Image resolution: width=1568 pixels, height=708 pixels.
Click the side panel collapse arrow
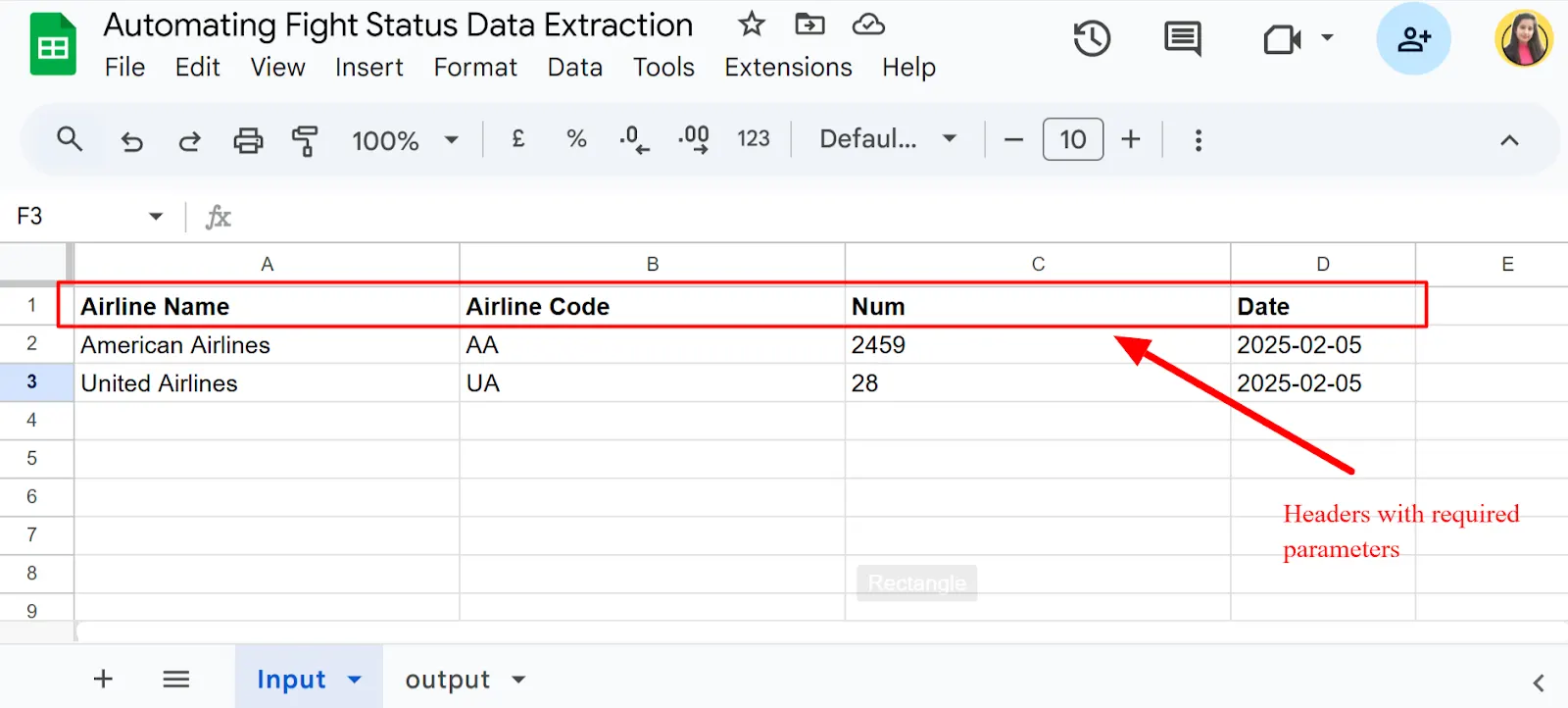[x=1538, y=683]
